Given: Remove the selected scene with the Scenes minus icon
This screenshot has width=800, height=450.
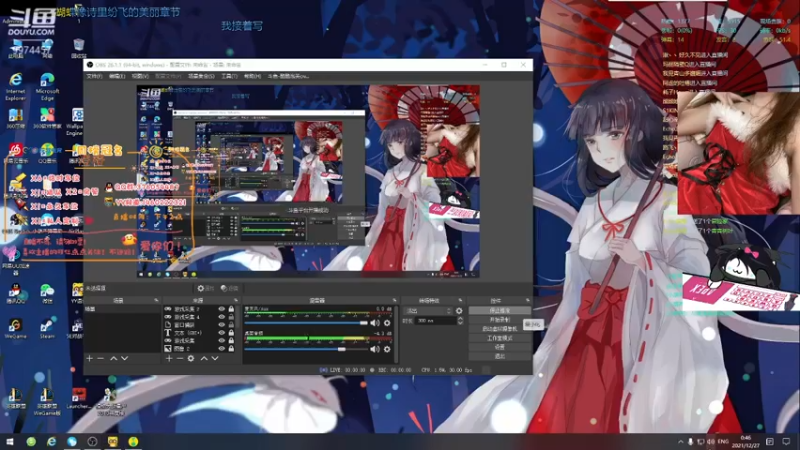Looking at the screenshot, I should (x=101, y=359).
